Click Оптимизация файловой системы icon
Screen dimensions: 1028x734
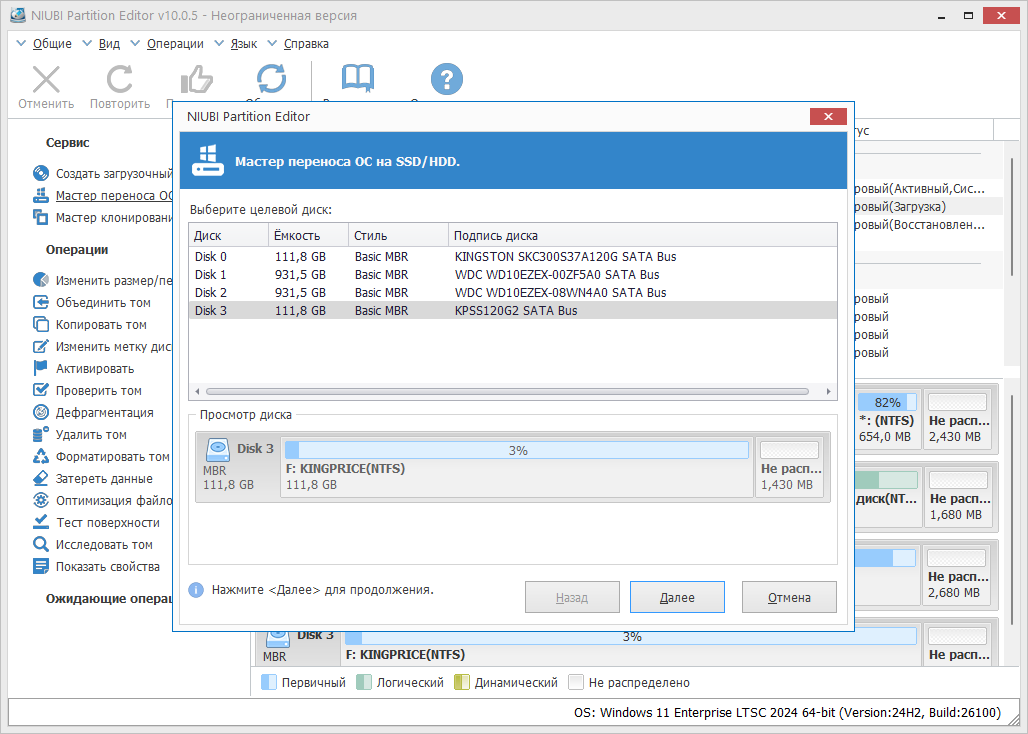[x=41, y=500]
